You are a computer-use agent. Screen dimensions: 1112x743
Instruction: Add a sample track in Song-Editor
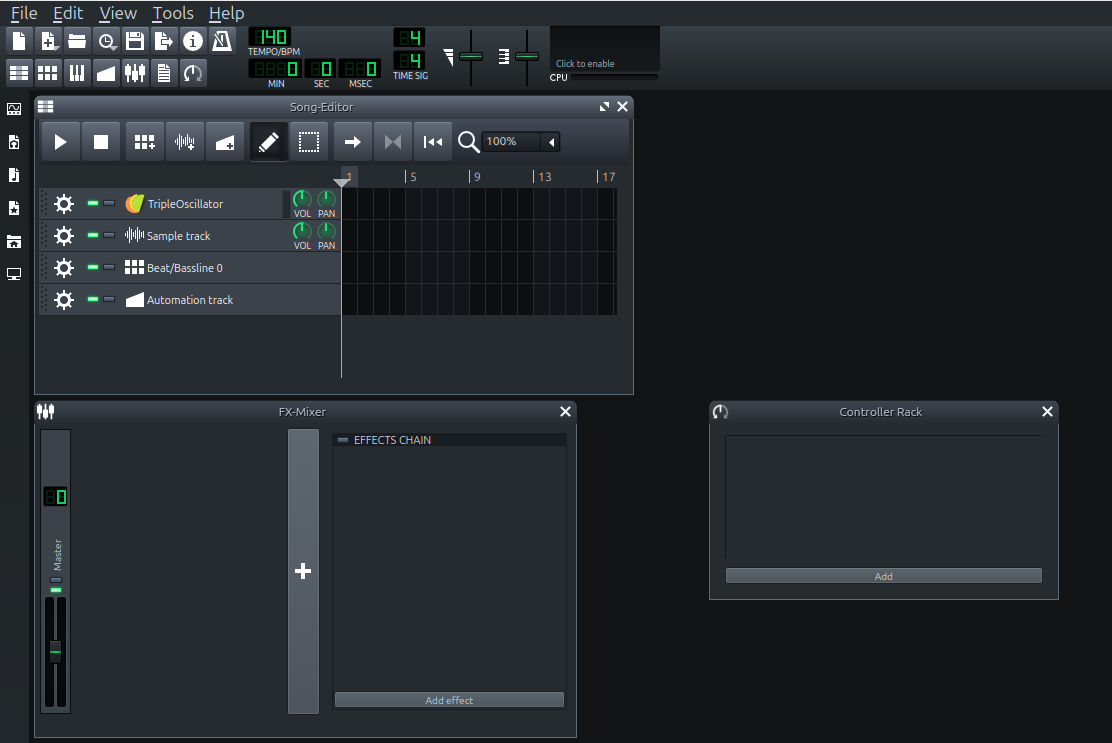185,142
